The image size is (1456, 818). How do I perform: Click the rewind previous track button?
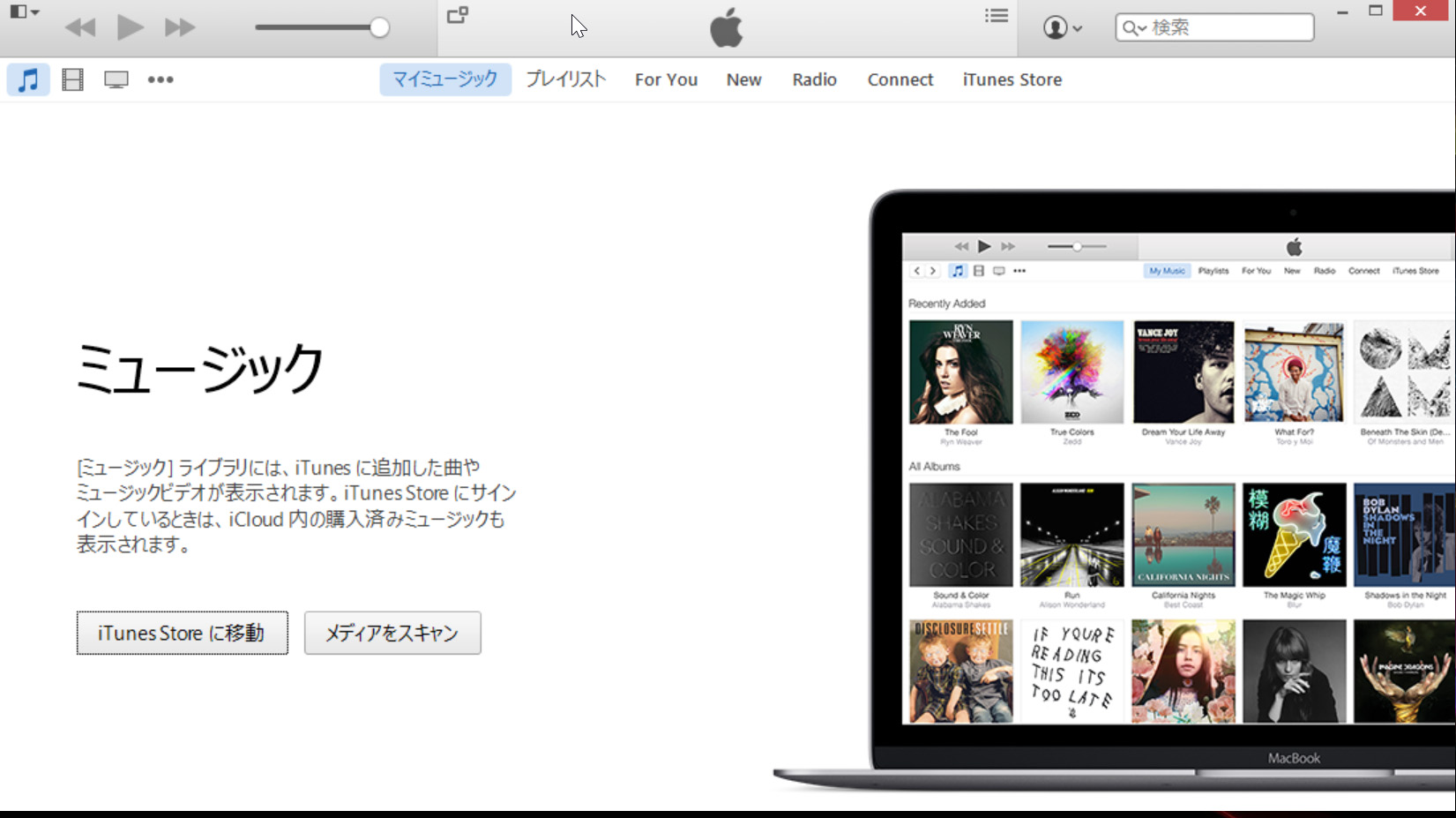(x=80, y=27)
